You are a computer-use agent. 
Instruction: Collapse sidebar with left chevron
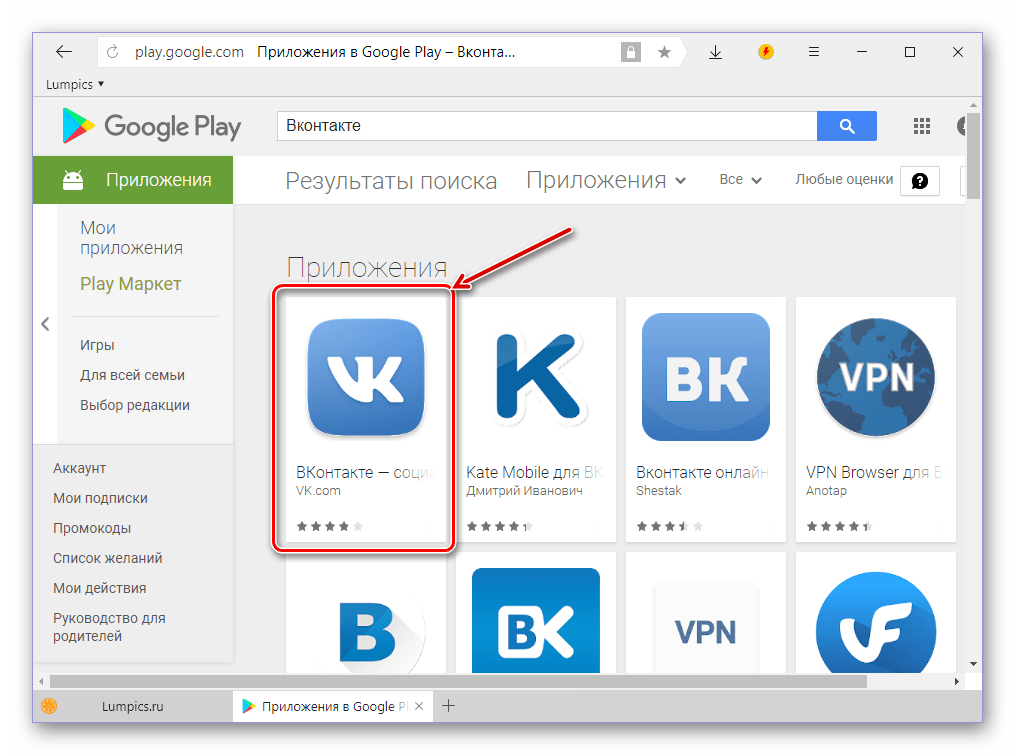pyautogui.click(x=45, y=324)
